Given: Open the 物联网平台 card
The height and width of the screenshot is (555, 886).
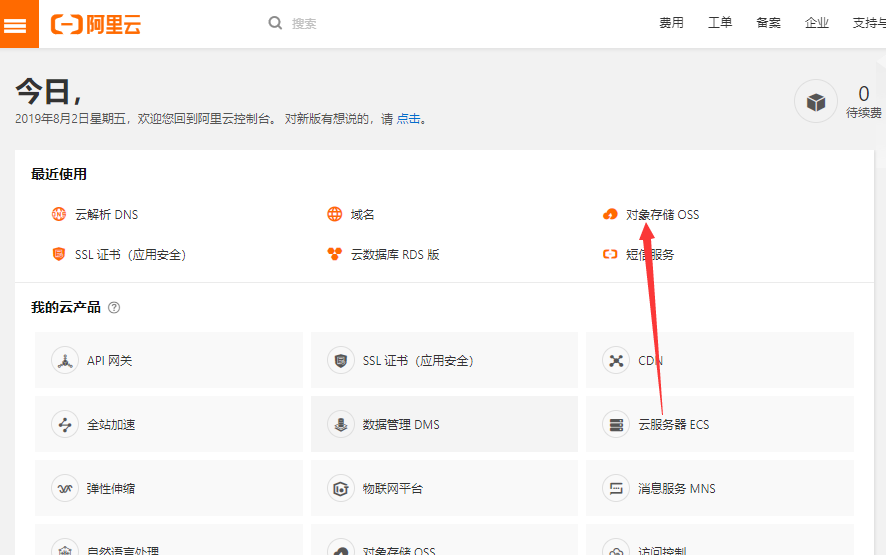Looking at the screenshot, I should 444,488.
